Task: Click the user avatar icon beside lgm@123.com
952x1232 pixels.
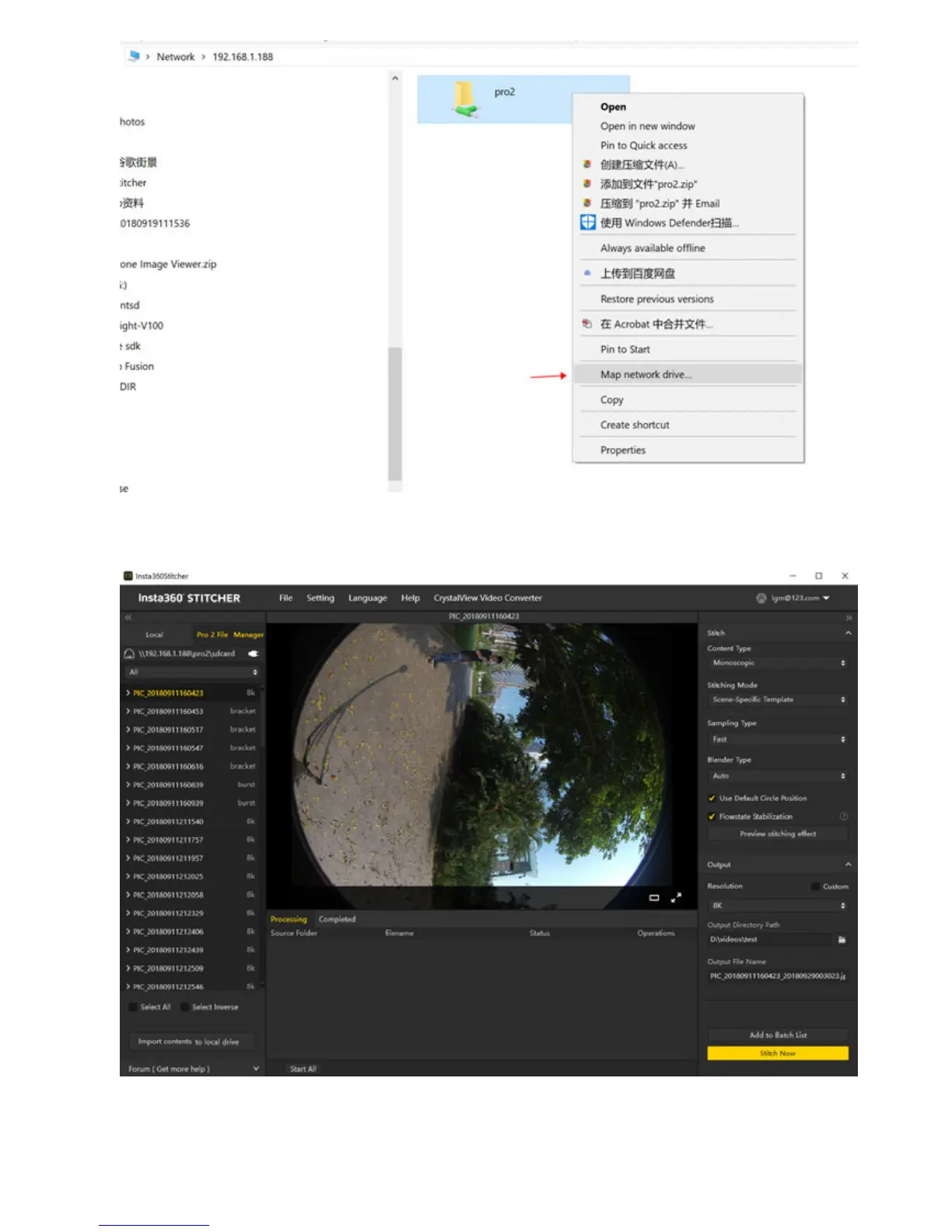Action: (x=761, y=598)
